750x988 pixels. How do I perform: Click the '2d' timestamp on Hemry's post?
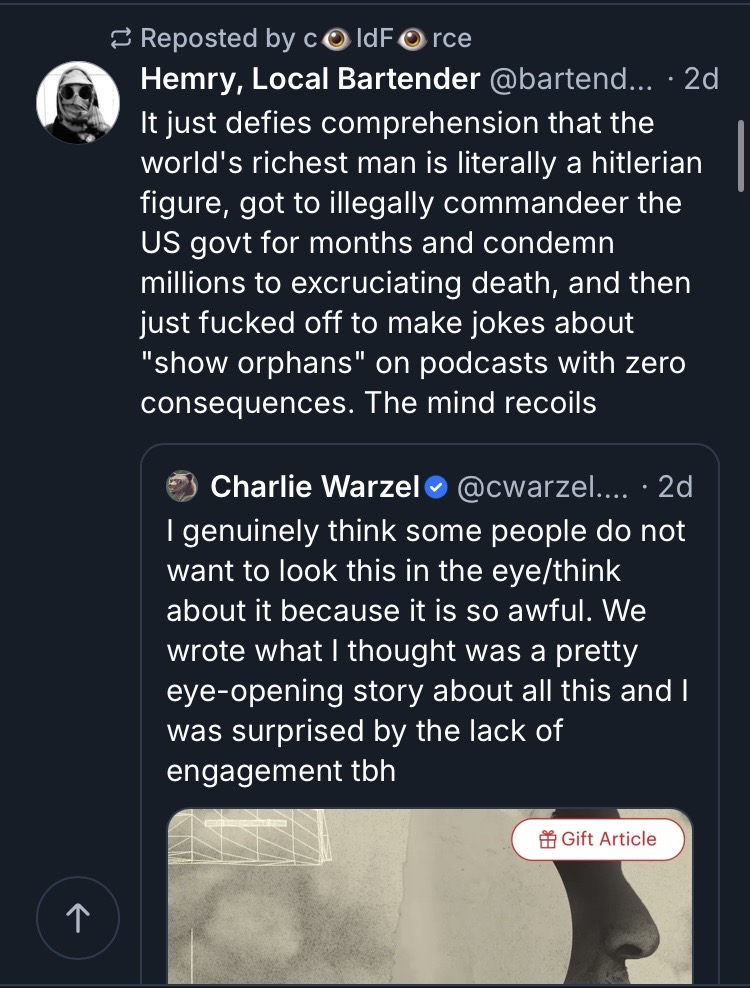tap(700, 79)
